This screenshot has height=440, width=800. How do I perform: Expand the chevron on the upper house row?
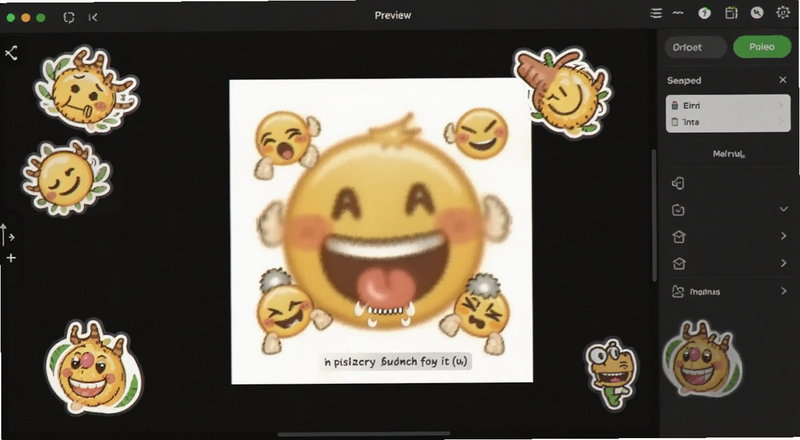click(x=784, y=236)
